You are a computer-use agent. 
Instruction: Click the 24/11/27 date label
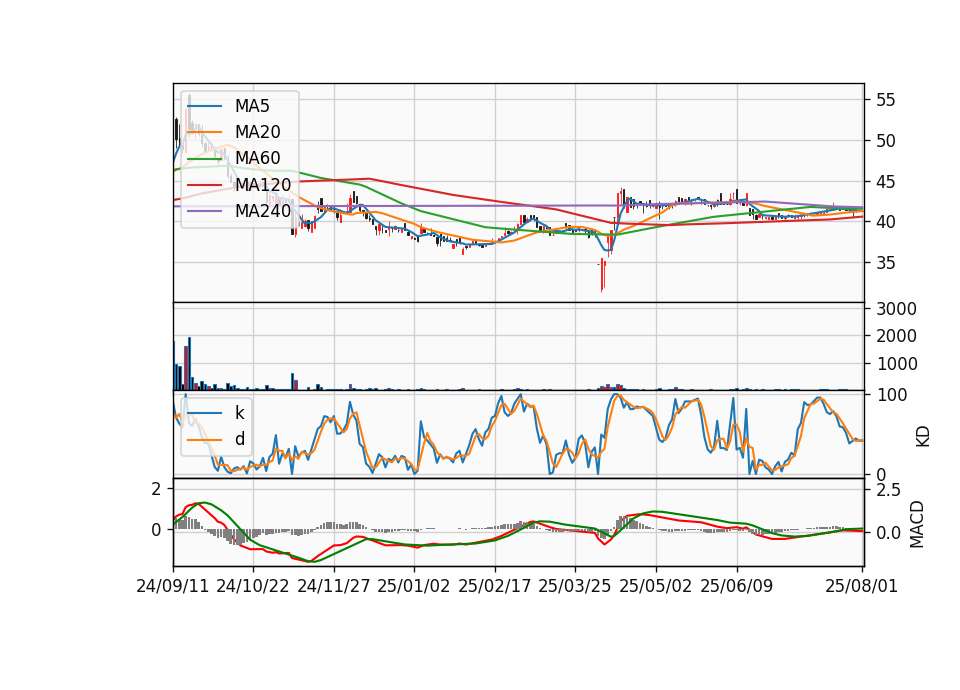[334, 586]
